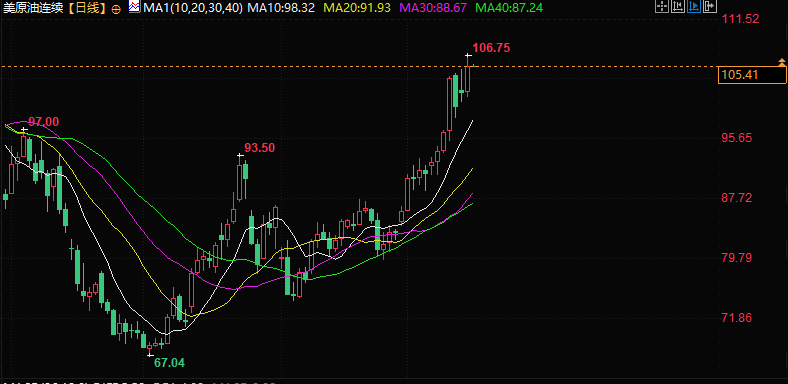This screenshot has width=788, height=384.
Task: Click the MA10:98.32 value label
Action: pyautogui.click(x=281, y=8)
